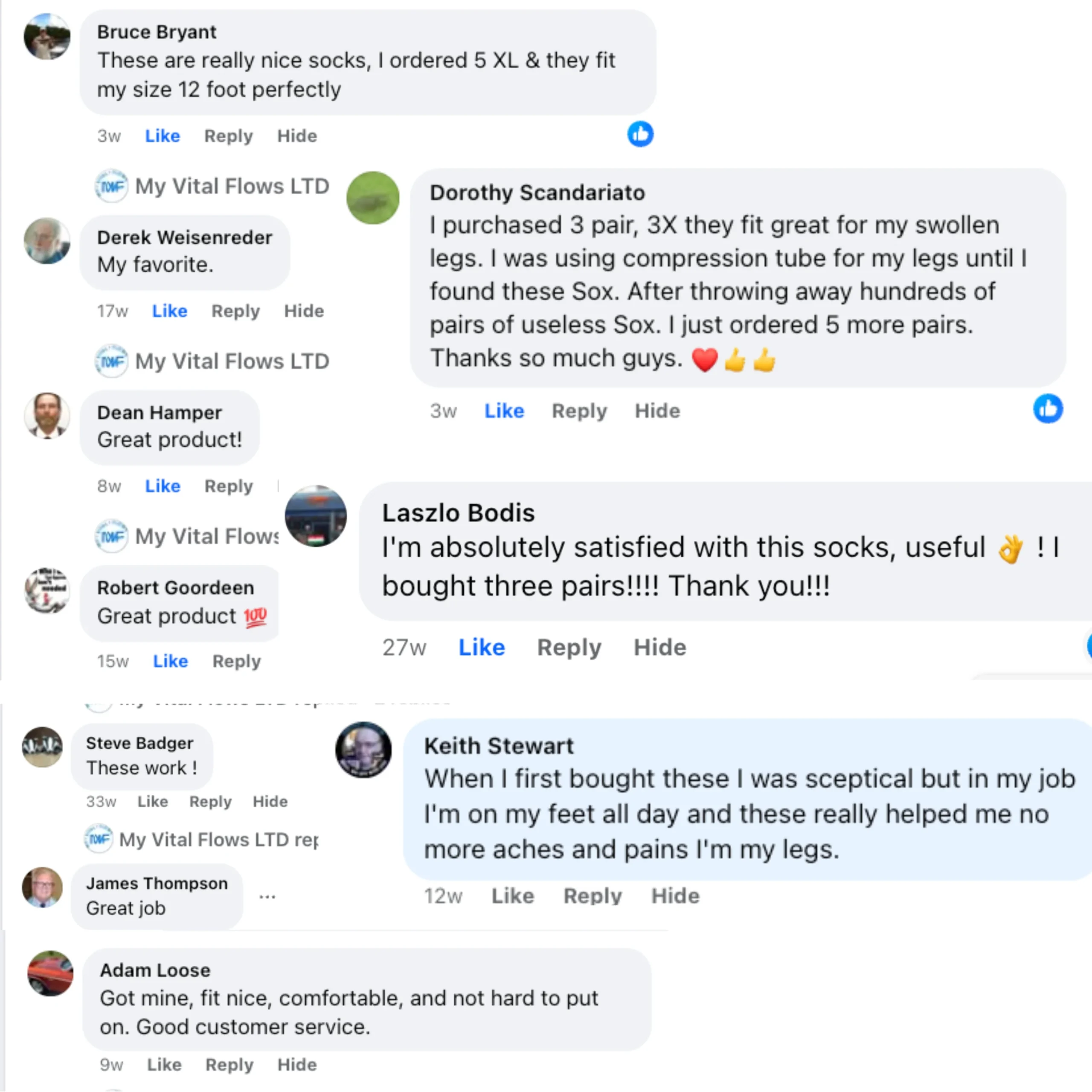Expand My Vital Flows LTD reply under Derek Weisenreder
The height and width of the screenshot is (1092, 1092).
point(232,361)
